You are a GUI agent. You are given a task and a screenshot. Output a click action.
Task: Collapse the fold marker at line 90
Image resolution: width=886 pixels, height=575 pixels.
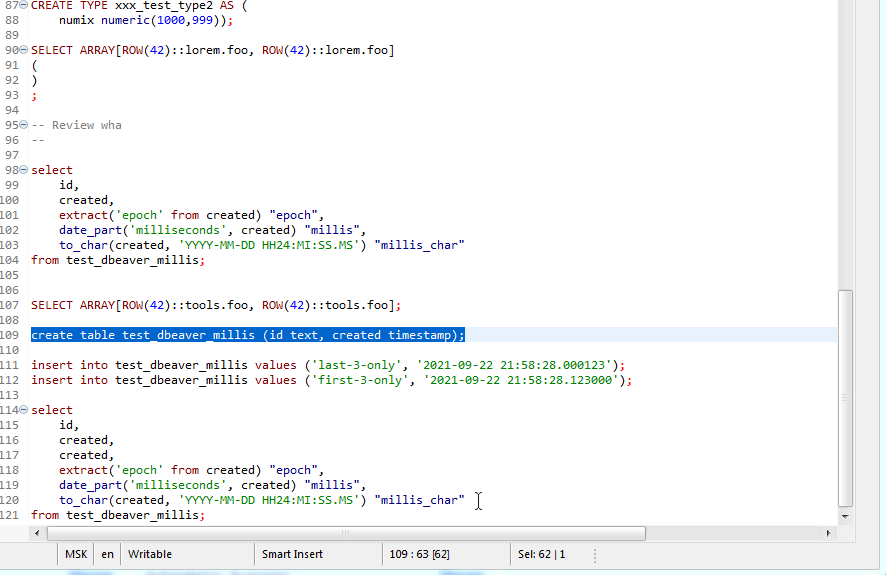tap(24, 50)
